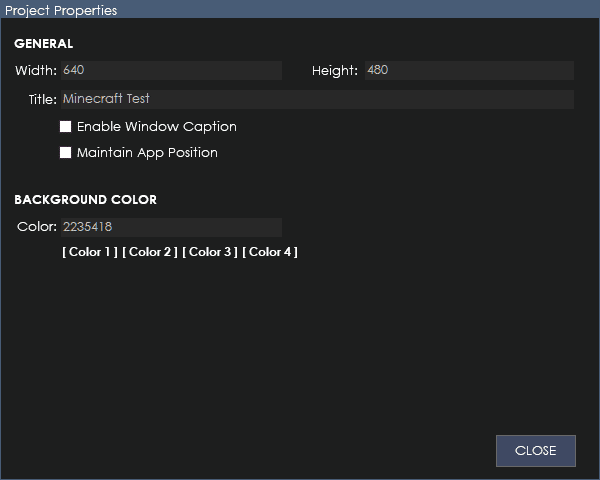Toggle the Maintain App Position checkbox
600x480 pixels.
point(65,153)
